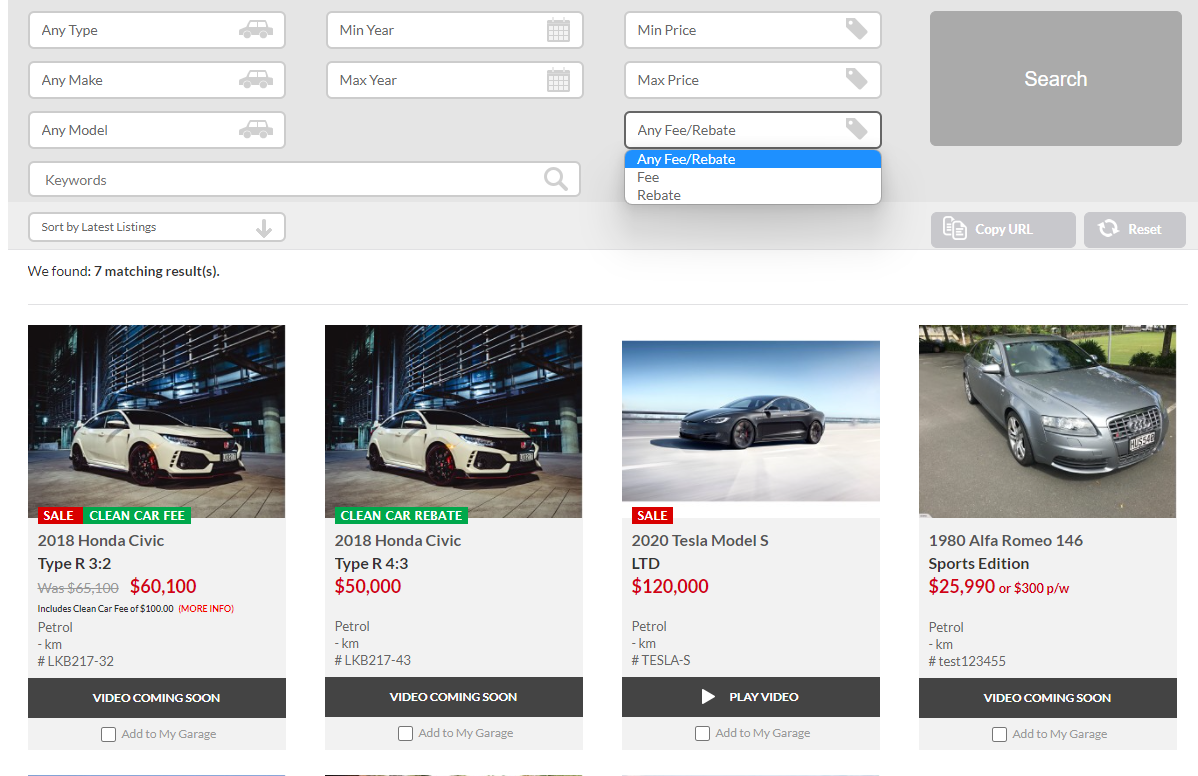Open the first white Honda Civic photo
1198x776 pixels.
click(157, 422)
